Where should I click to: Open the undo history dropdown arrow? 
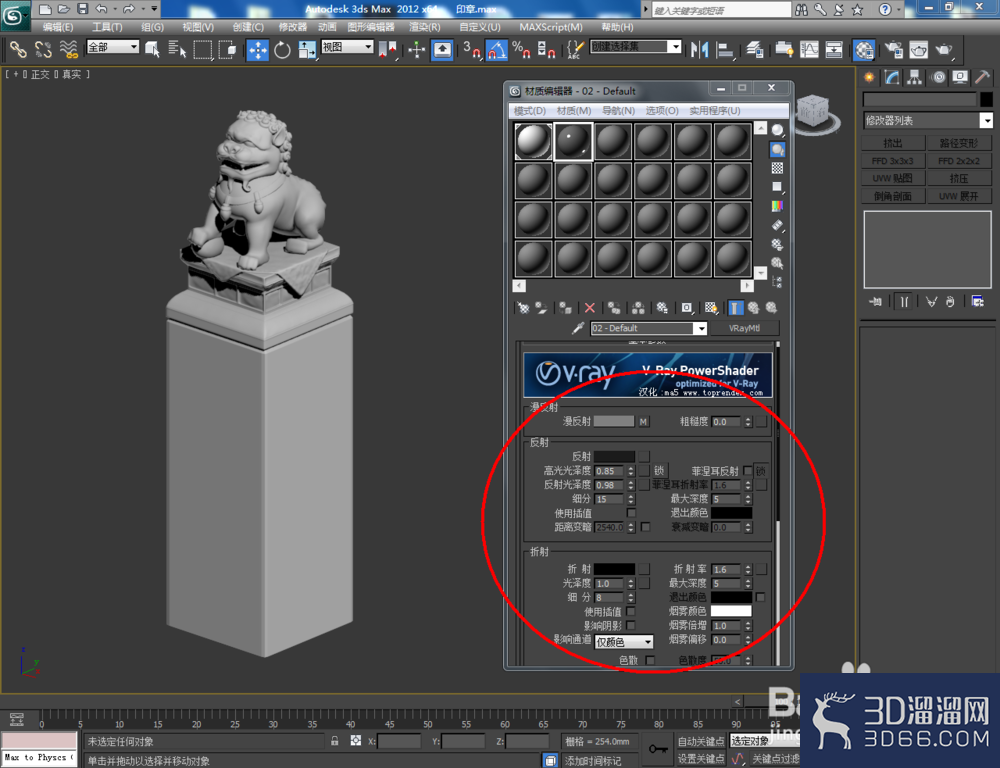pos(115,9)
